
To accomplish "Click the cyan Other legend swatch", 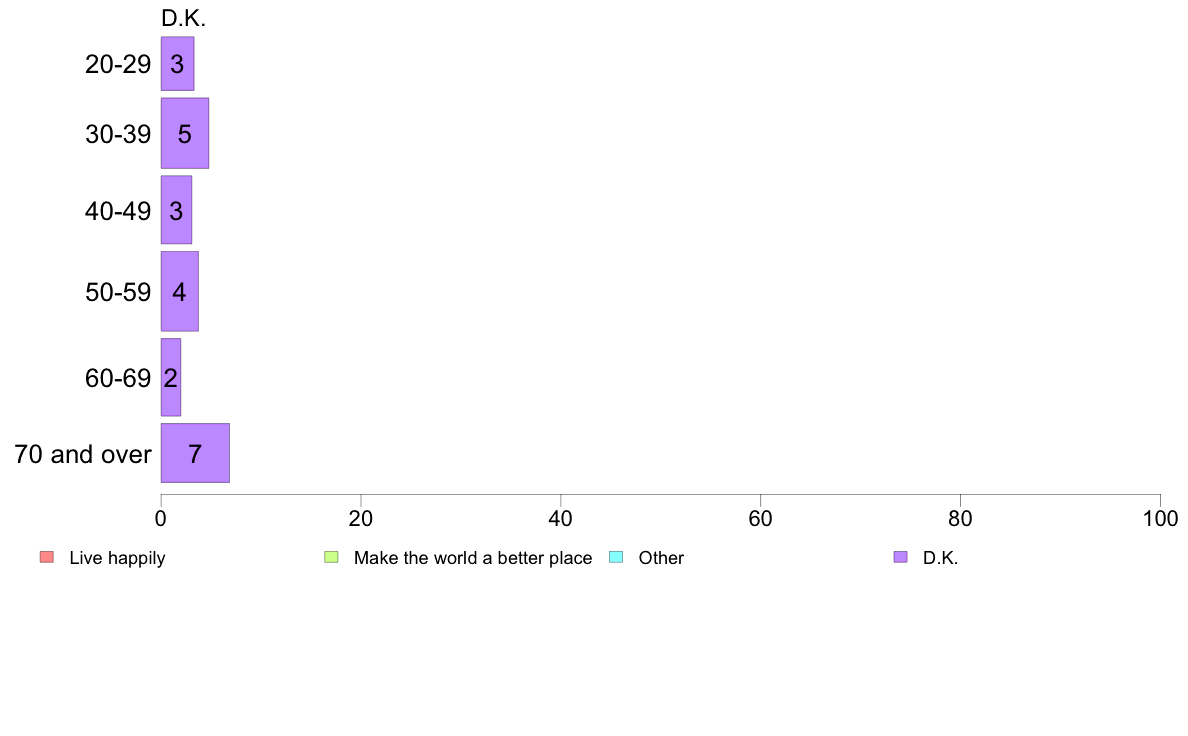I will (616, 557).
